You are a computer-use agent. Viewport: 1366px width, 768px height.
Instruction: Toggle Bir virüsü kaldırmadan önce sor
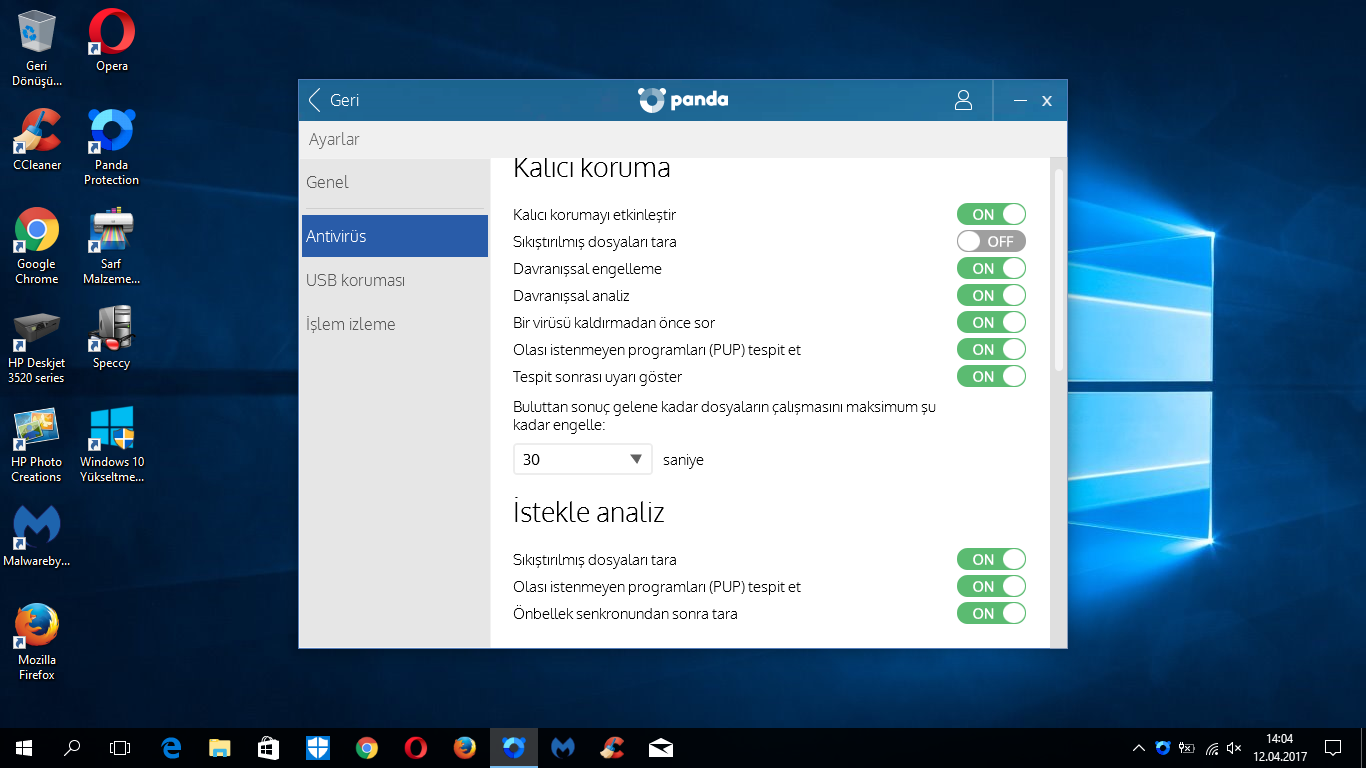tap(991, 322)
